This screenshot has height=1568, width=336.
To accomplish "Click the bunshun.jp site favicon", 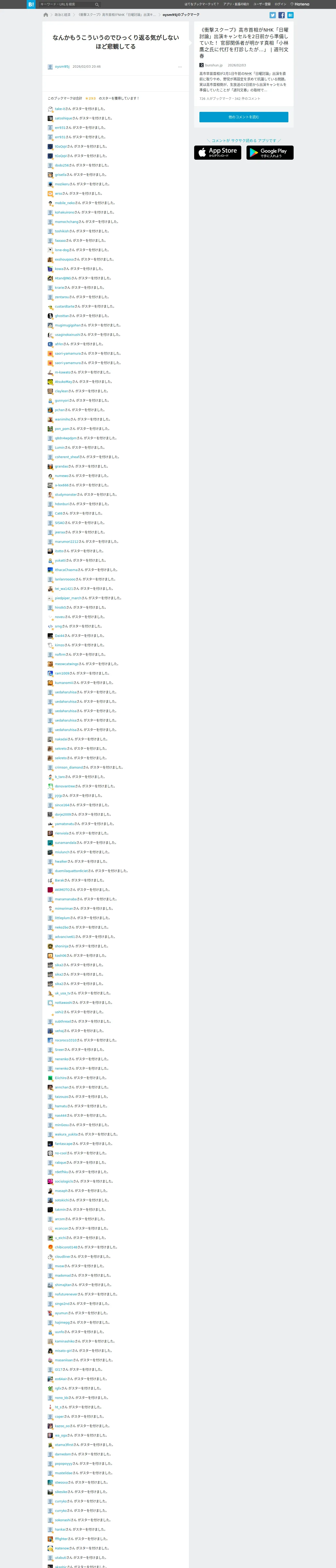I will tap(201, 65).
